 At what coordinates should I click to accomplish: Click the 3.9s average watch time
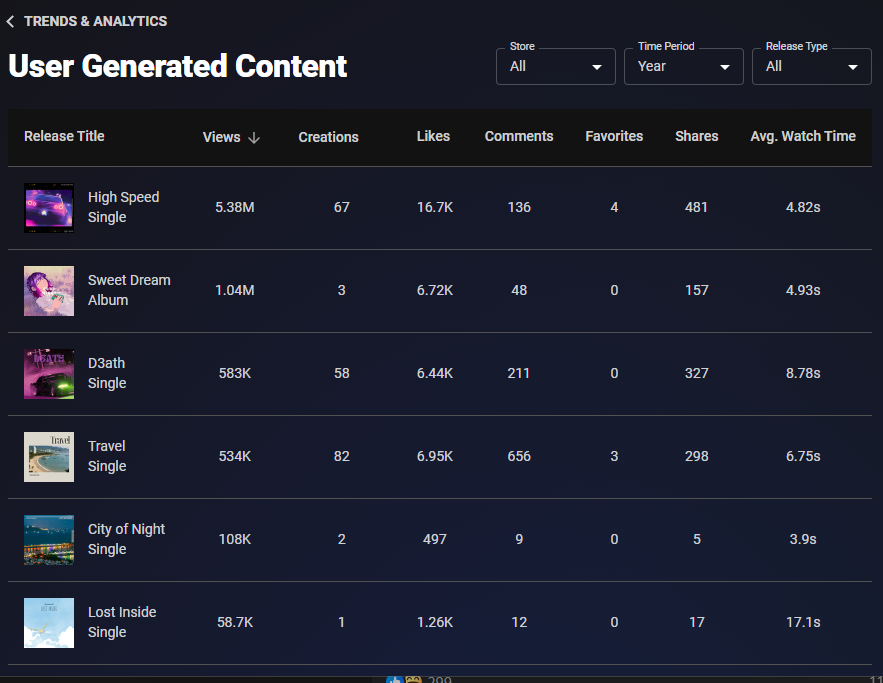[x=803, y=539]
